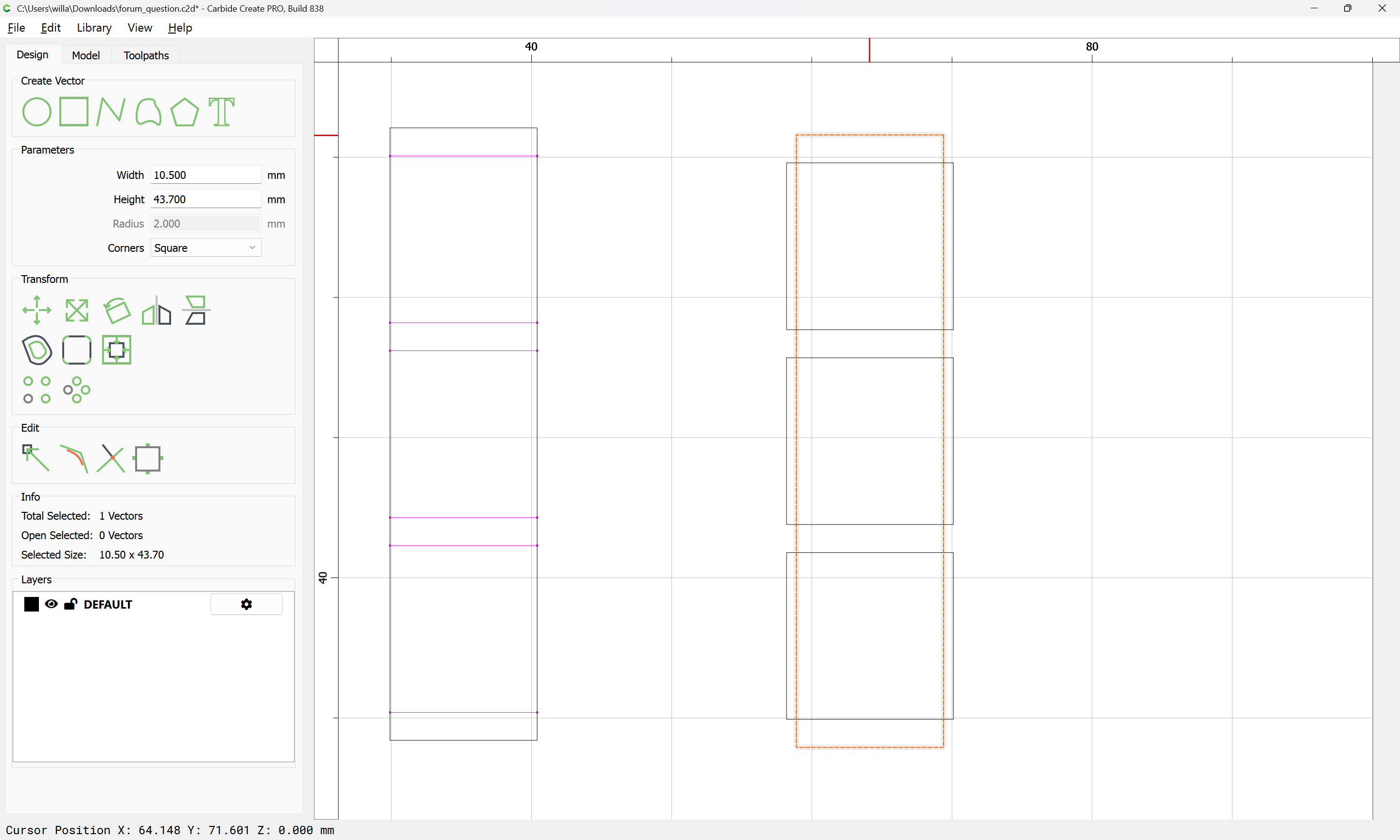Click DEFAULT layer black color swatch
This screenshot has width=1400, height=840.
pyautogui.click(x=32, y=604)
